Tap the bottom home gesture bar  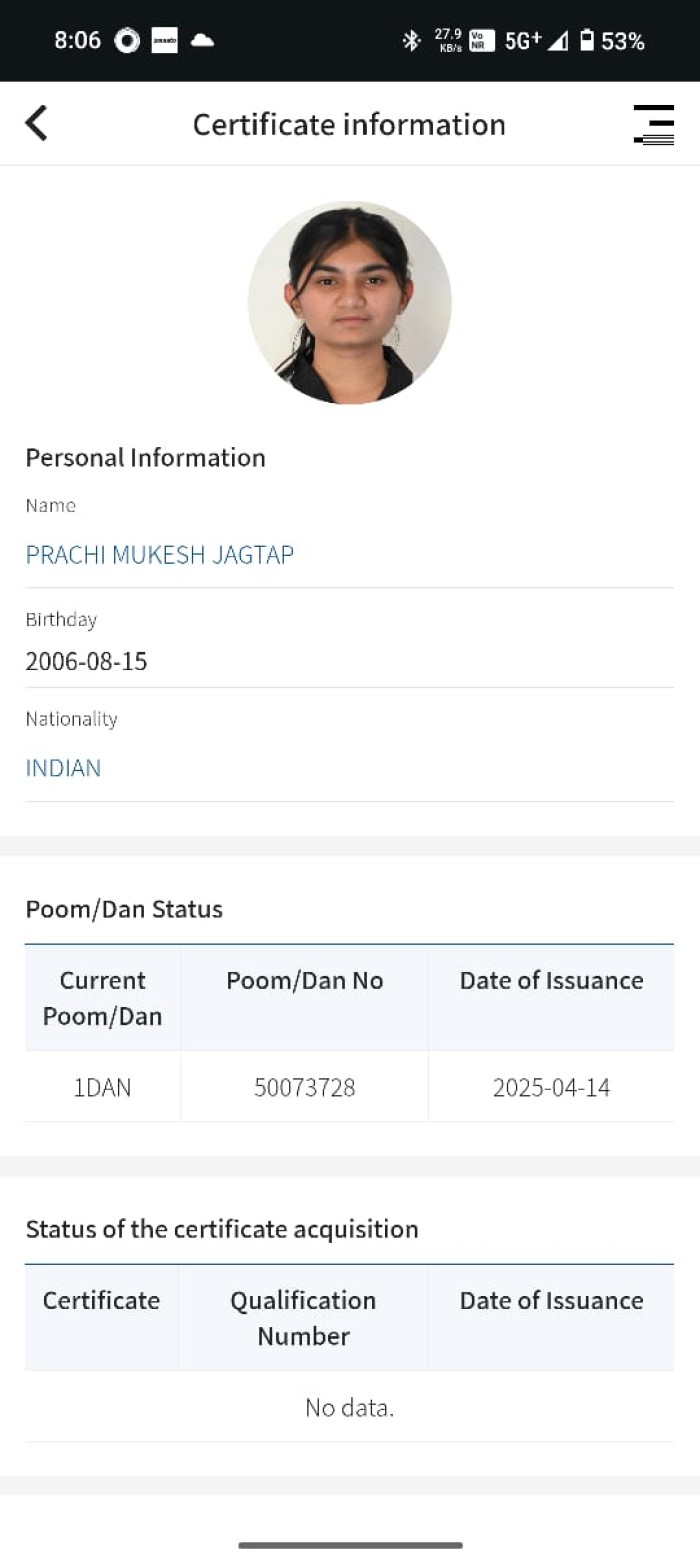[x=350, y=1545]
